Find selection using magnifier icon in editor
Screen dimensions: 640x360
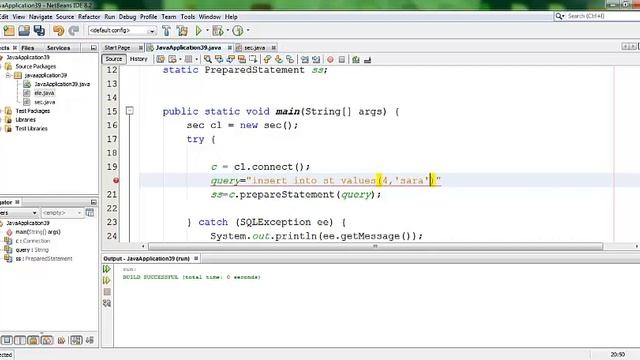207,60
